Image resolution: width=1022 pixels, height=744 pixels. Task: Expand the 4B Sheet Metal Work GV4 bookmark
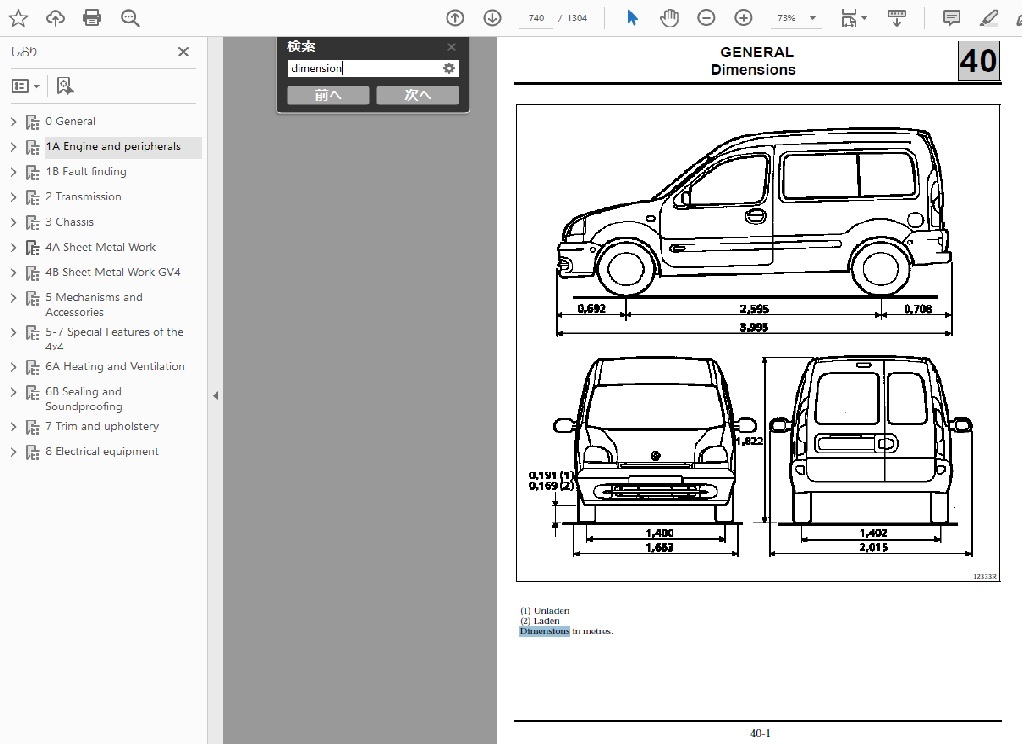point(14,273)
